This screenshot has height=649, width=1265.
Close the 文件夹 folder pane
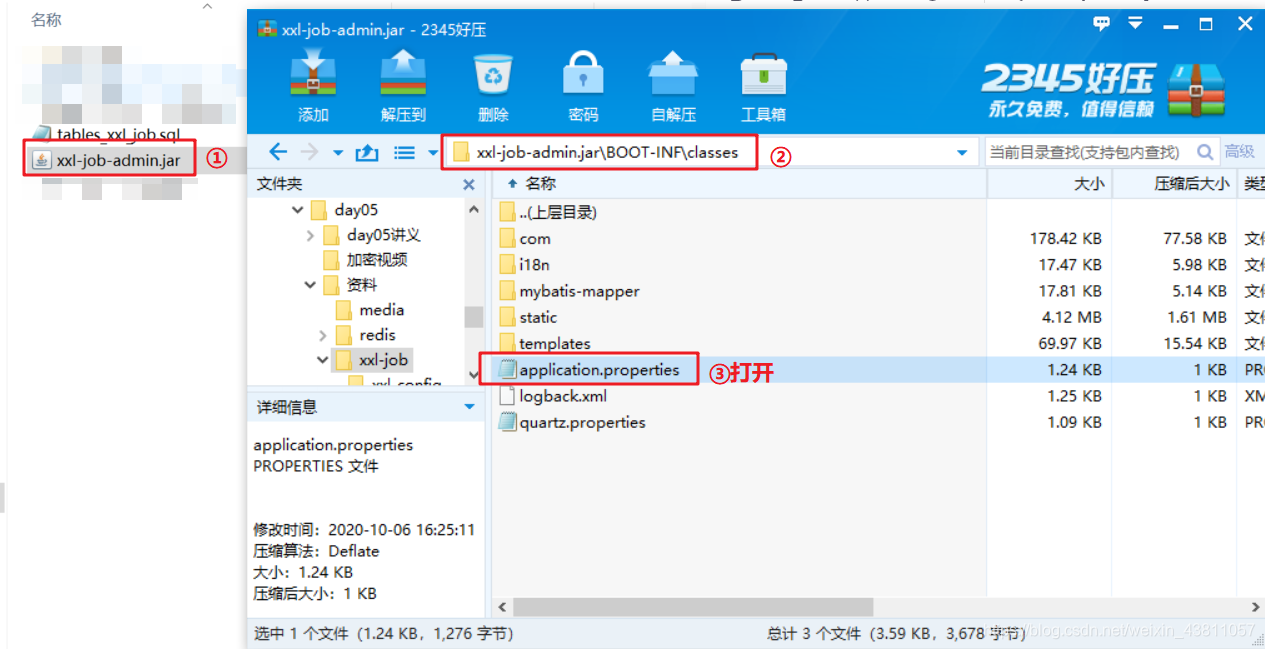coord(469,185)
